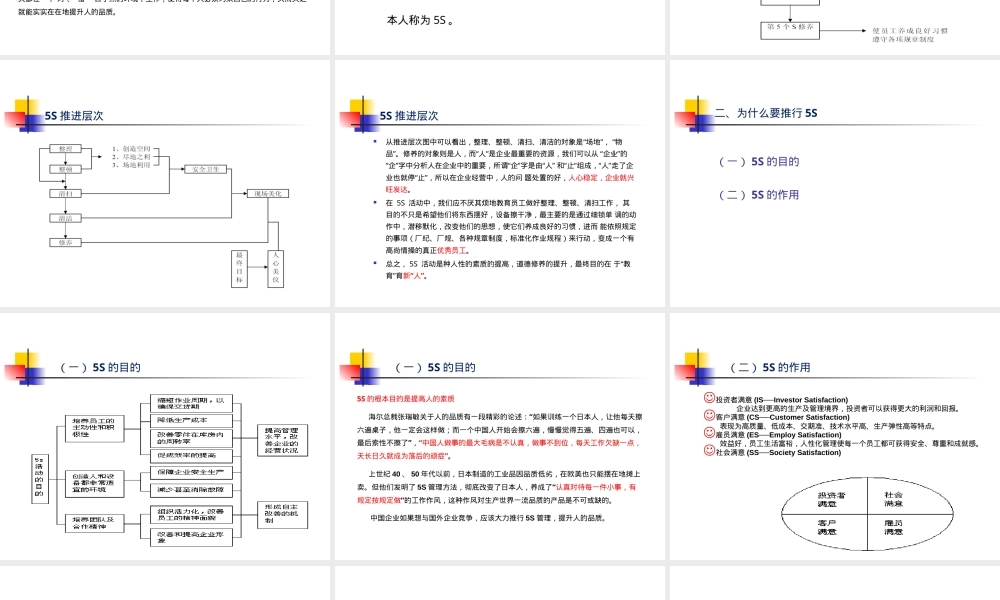Click the colored square logo of 二、为什么要推行 5S slide

695,114
